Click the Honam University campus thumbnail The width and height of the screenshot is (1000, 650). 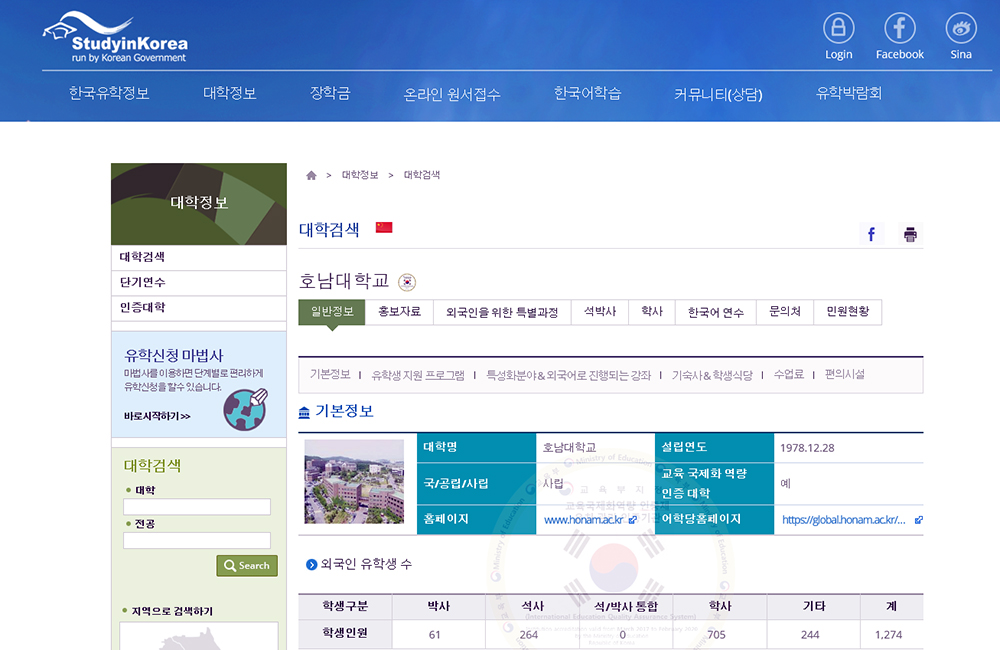pyautogui.click(x=354, y=481)
